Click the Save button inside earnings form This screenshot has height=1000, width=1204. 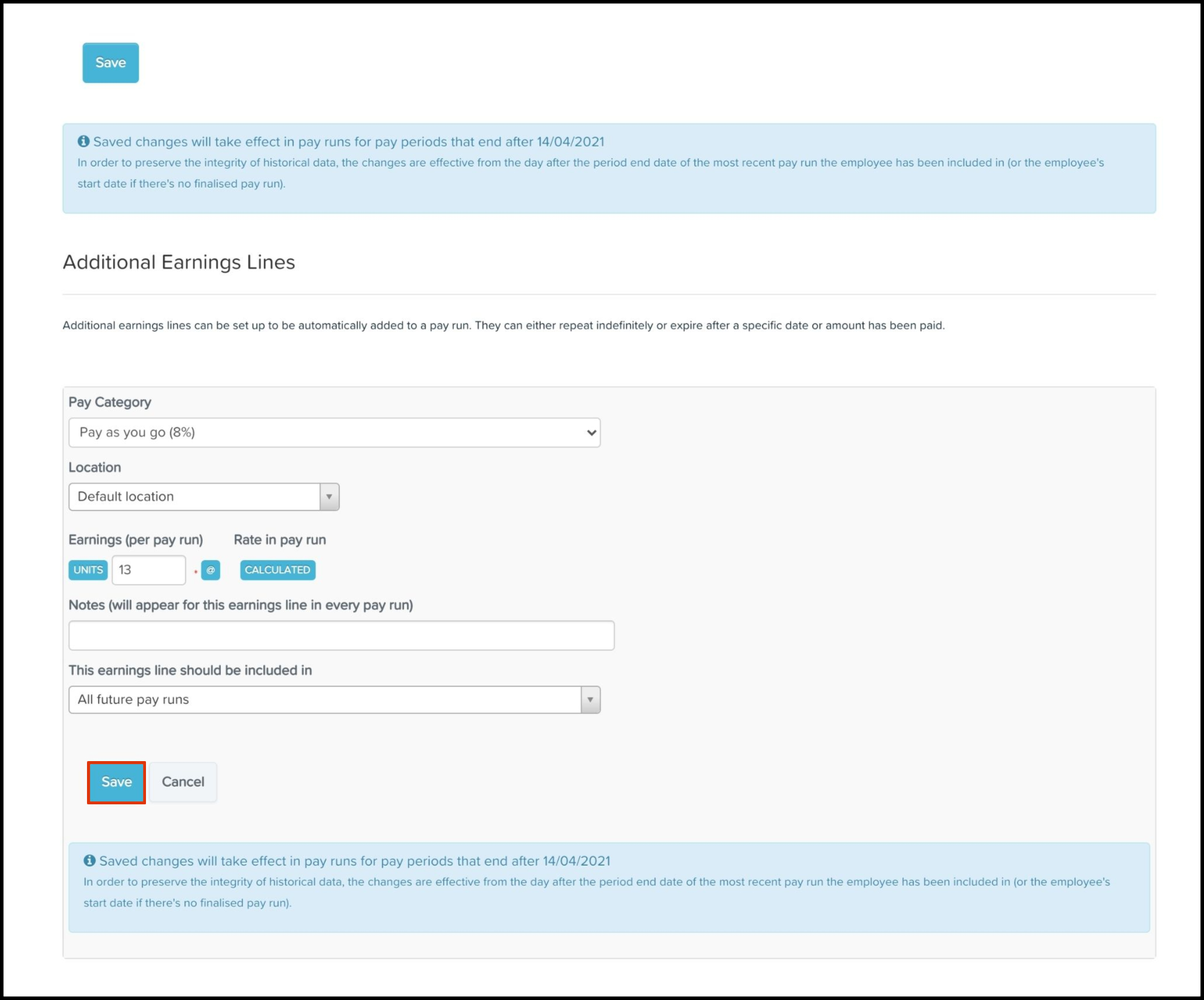115,781
